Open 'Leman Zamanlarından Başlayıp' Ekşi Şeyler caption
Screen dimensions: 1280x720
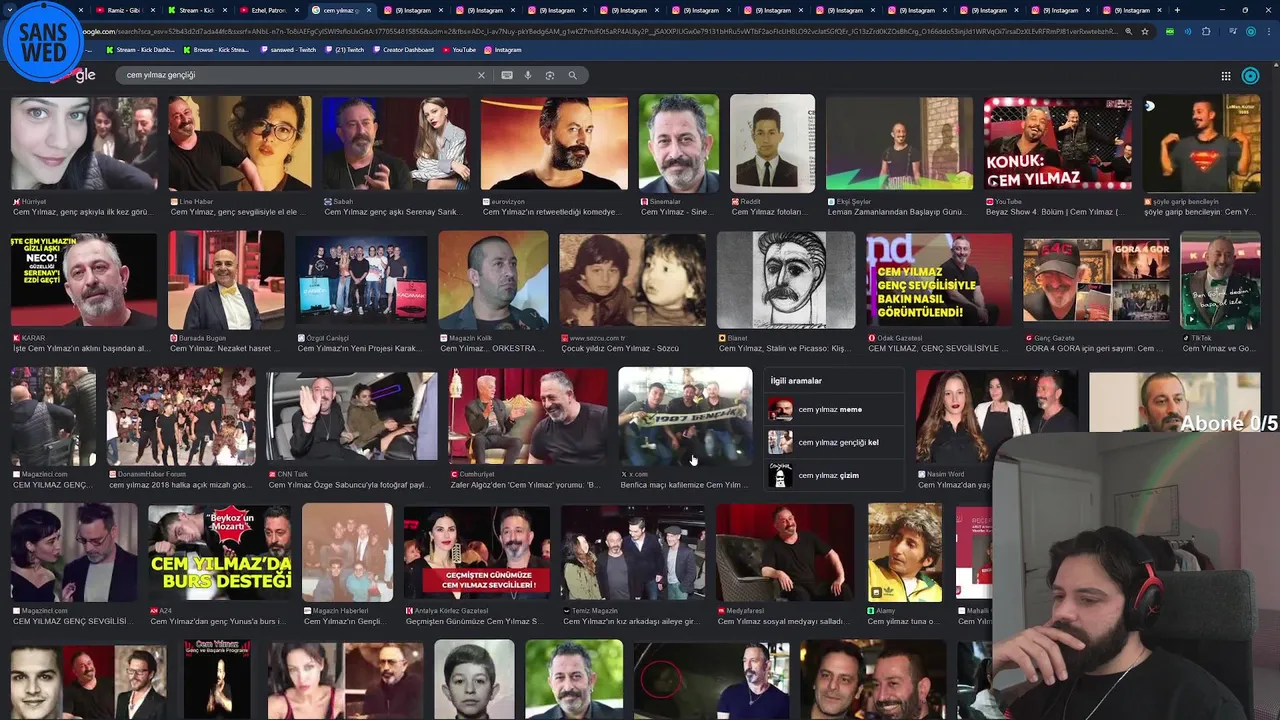click(898, 212)
